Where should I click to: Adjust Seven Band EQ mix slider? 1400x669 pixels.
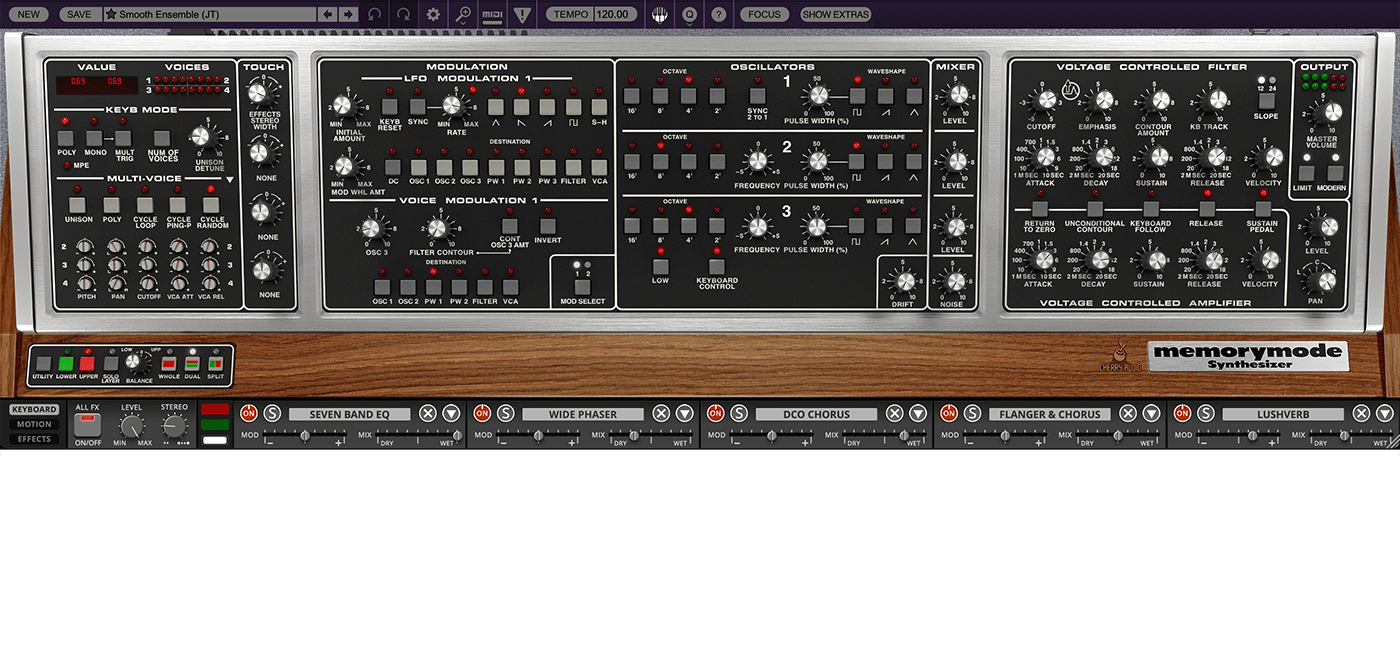(419, 435)
